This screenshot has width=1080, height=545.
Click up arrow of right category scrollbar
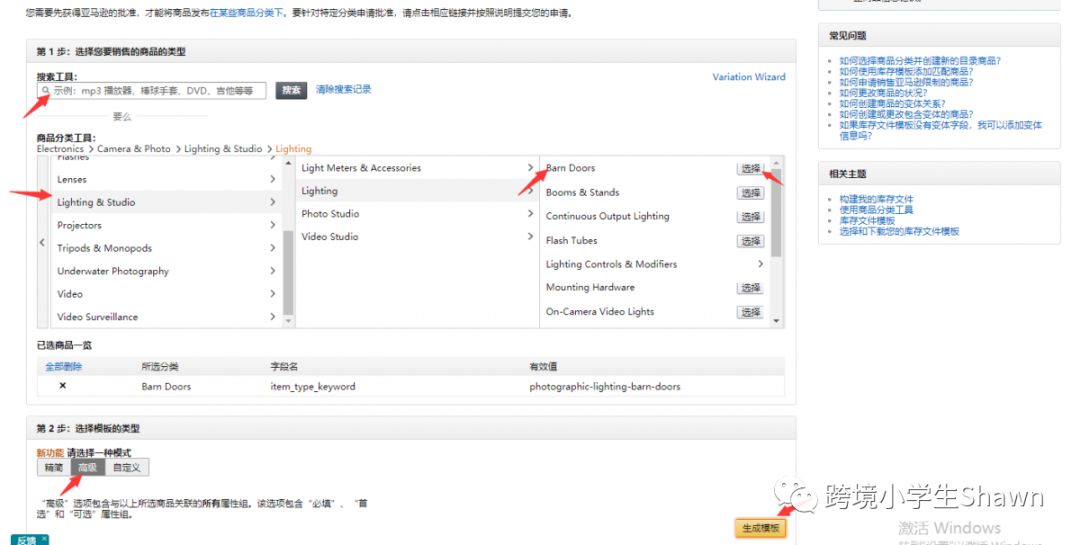click(776, 163)
